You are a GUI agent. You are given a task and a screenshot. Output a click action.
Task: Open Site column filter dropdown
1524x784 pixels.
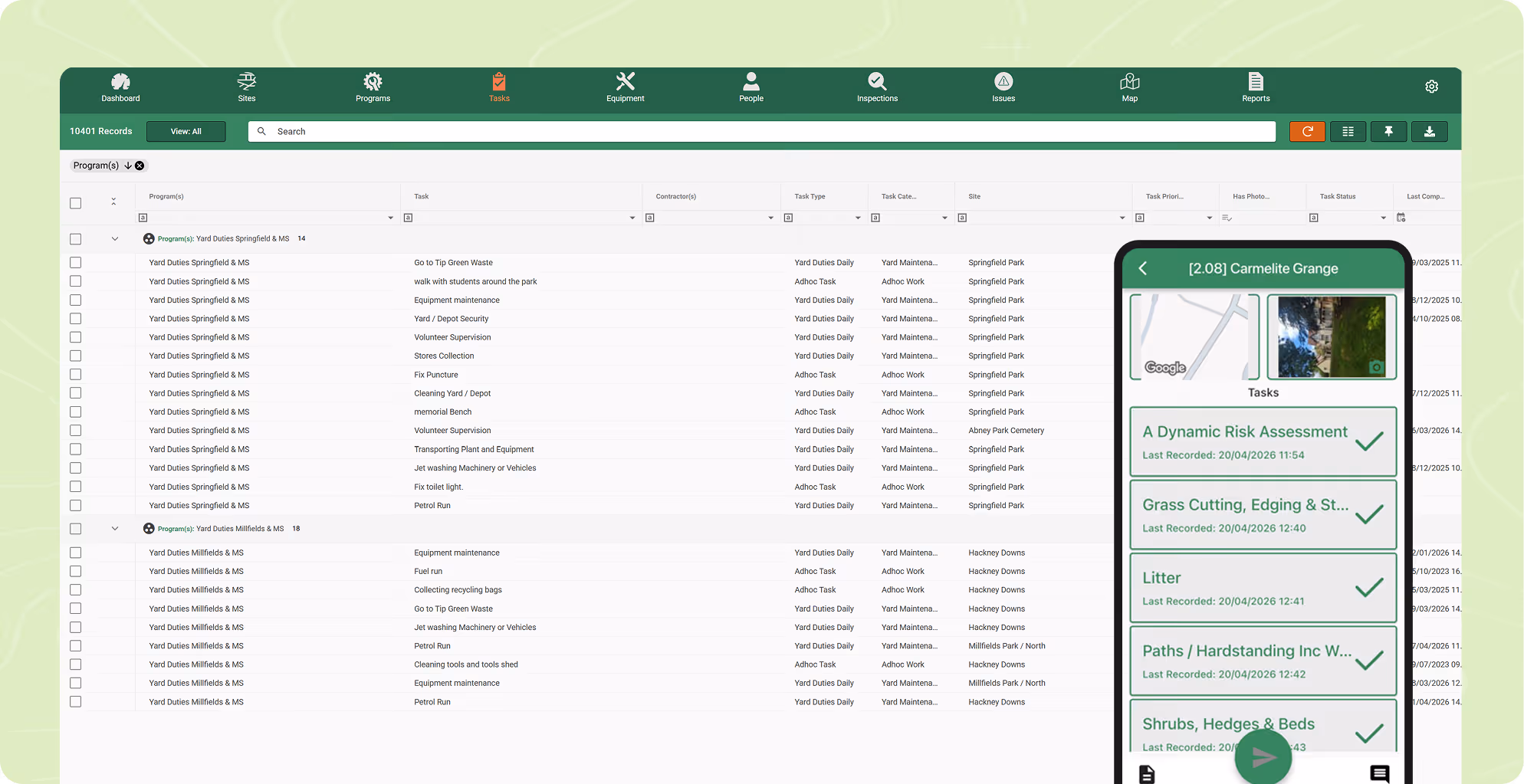[x=1122, y=218]
